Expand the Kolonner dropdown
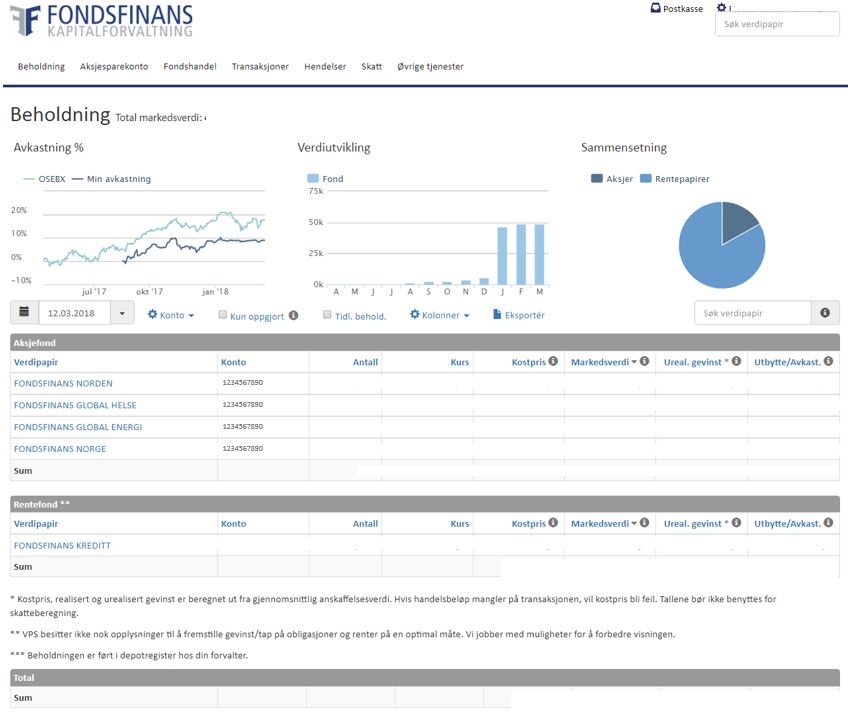Viewport: 850px width, 718px height. (466, 315)
